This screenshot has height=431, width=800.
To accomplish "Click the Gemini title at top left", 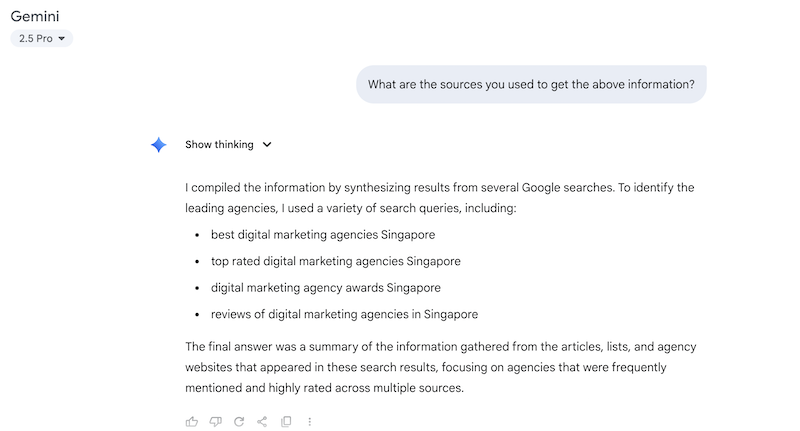I will (38, 16).
